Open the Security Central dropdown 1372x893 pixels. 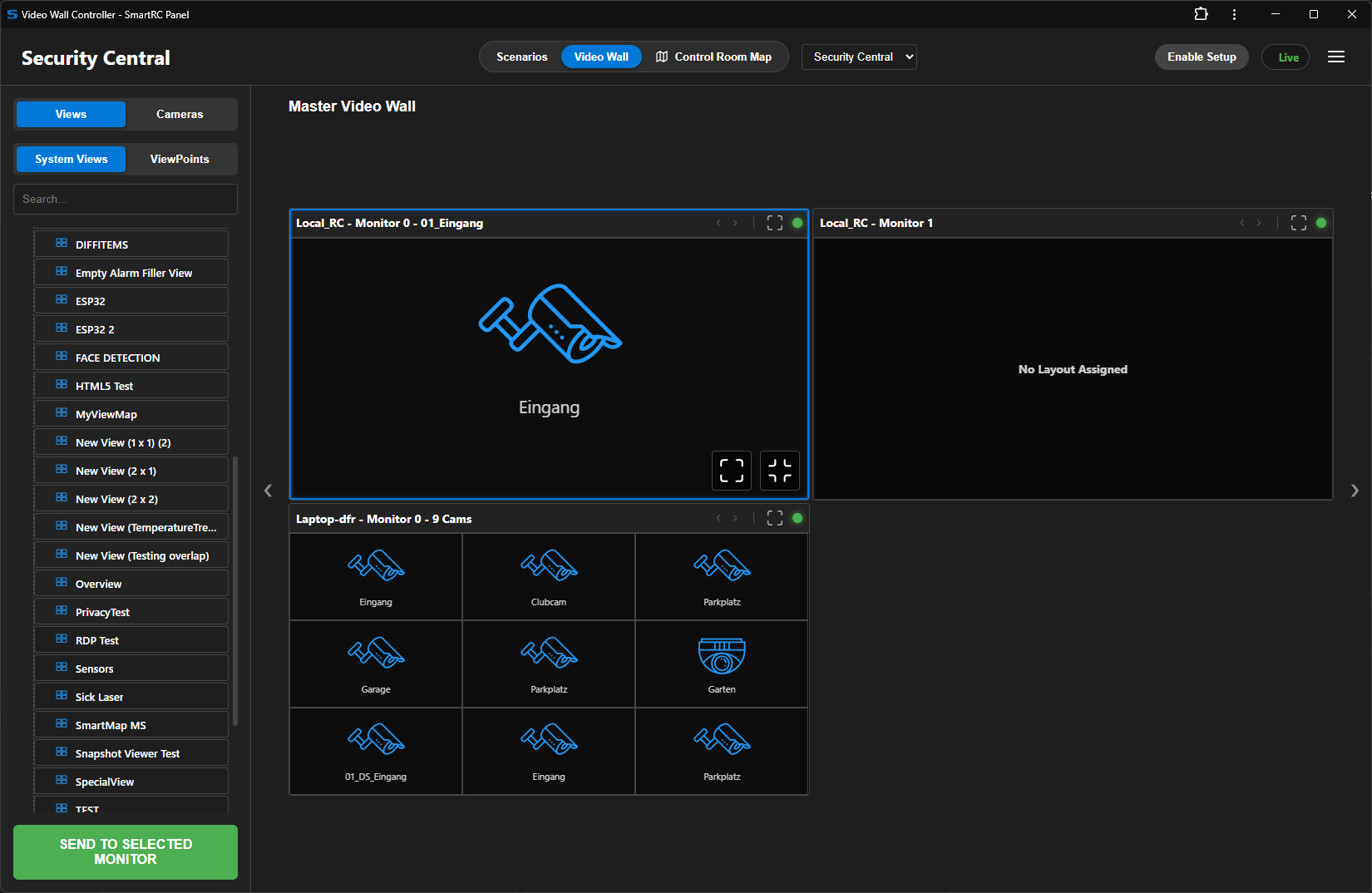859,57
